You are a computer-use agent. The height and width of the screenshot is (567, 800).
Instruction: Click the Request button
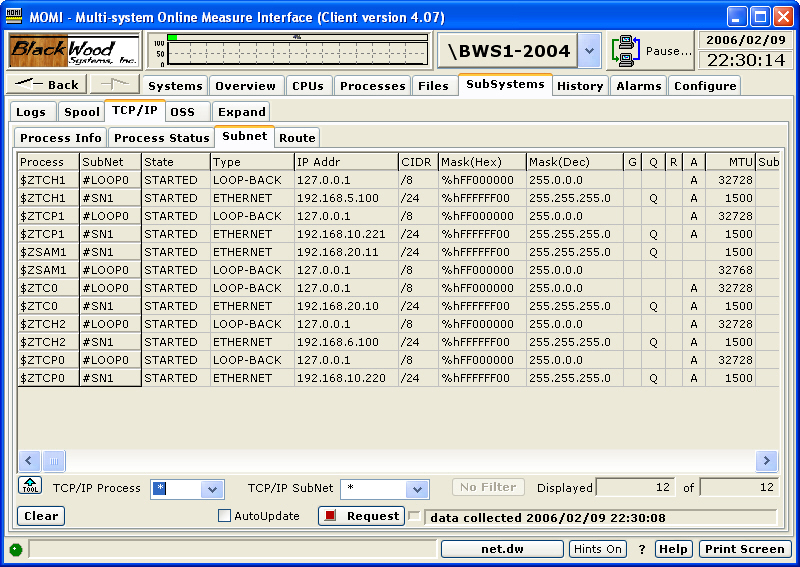pyautogui.click(x=362, y=516)
